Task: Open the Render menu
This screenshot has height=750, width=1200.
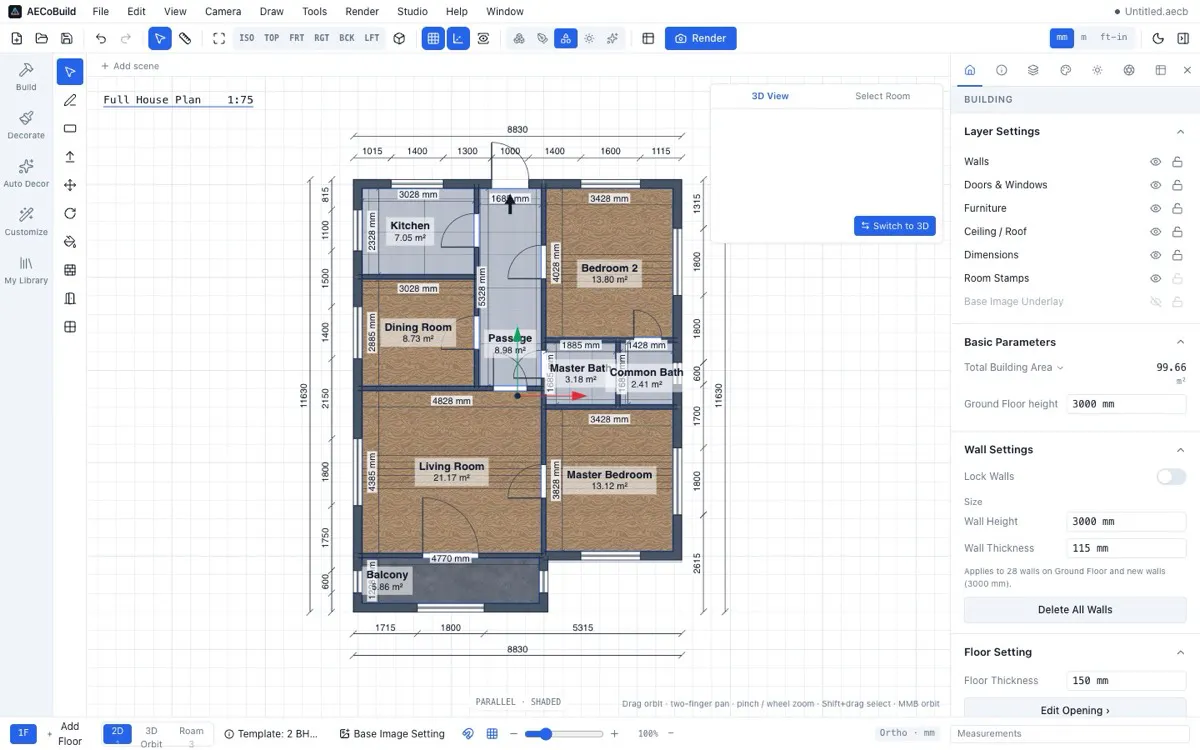Action: 362,12
